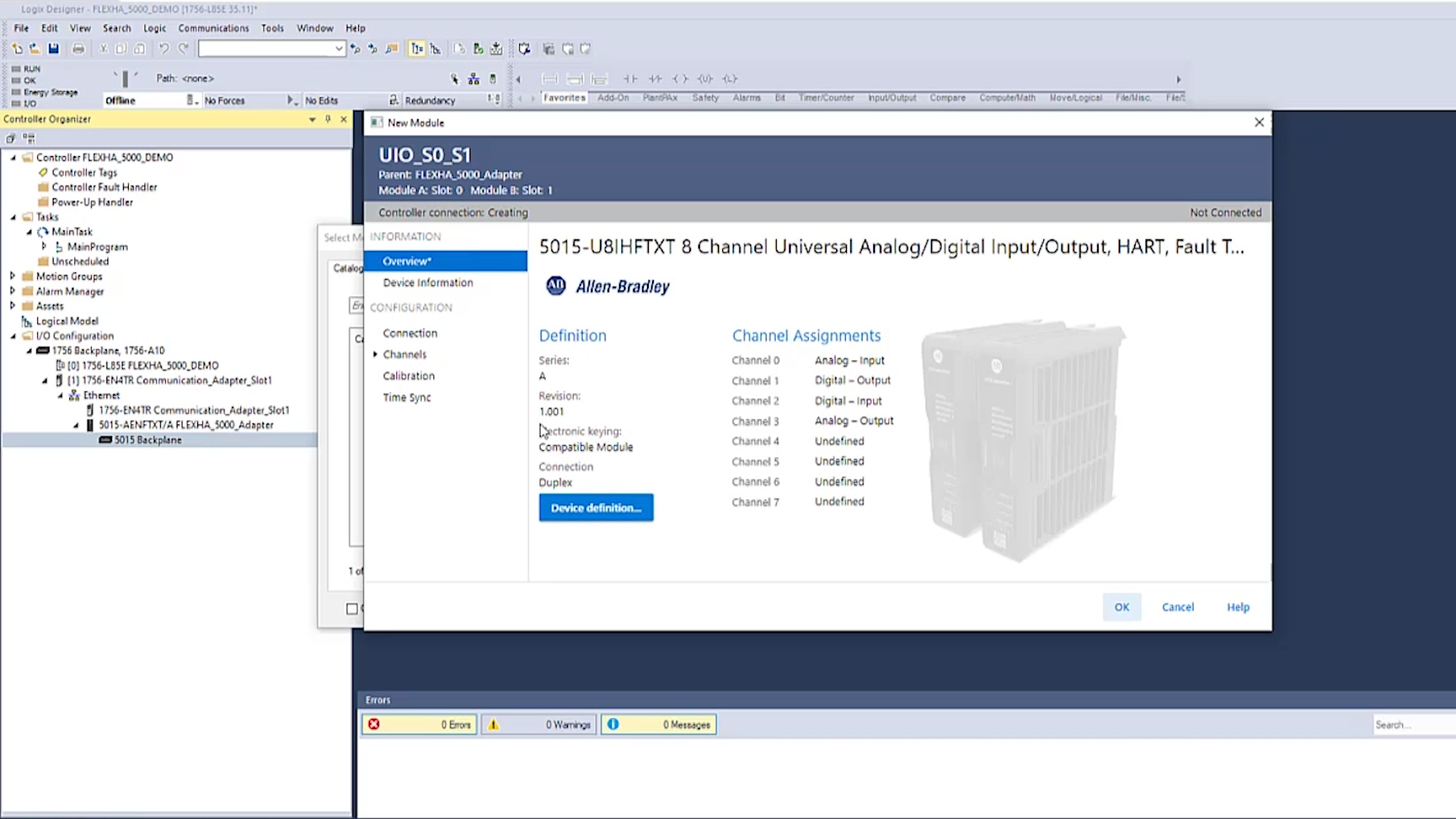
Task: Switch to the Favorites instruction tab
Action: pos(564,97)
